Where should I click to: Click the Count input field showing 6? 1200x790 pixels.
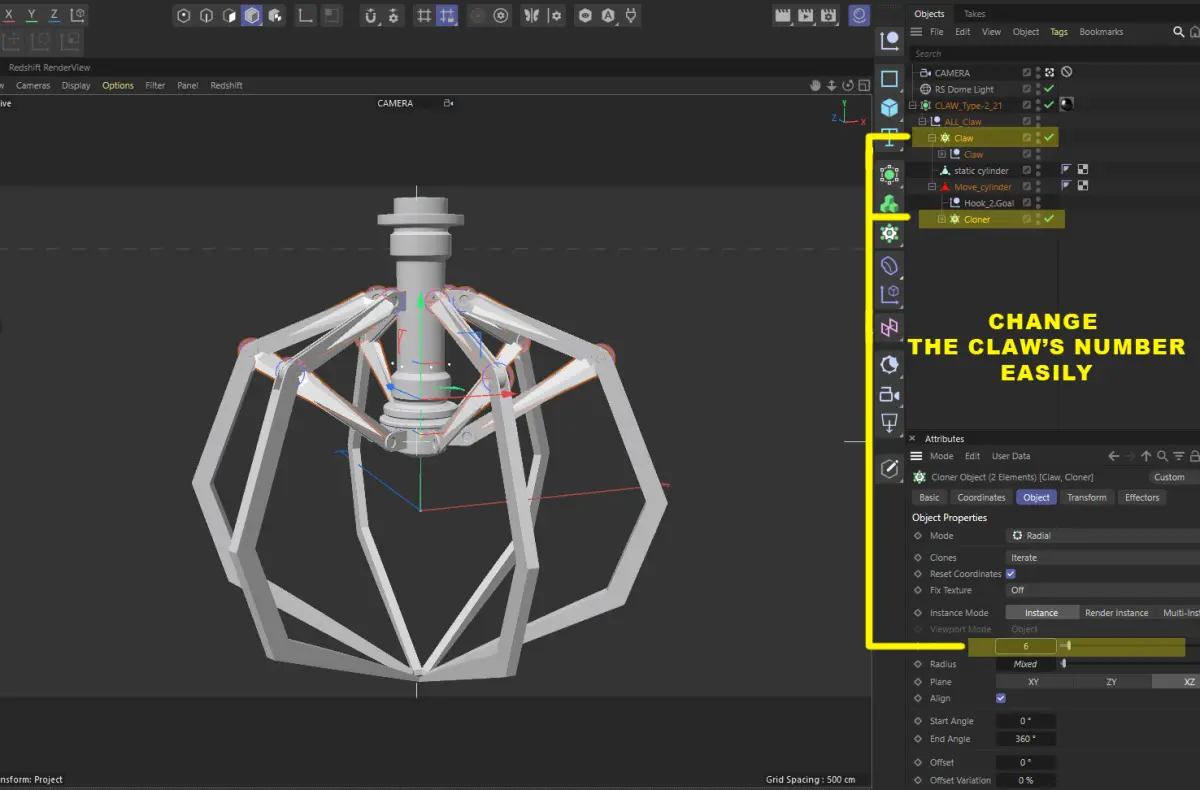[1025, 647]
